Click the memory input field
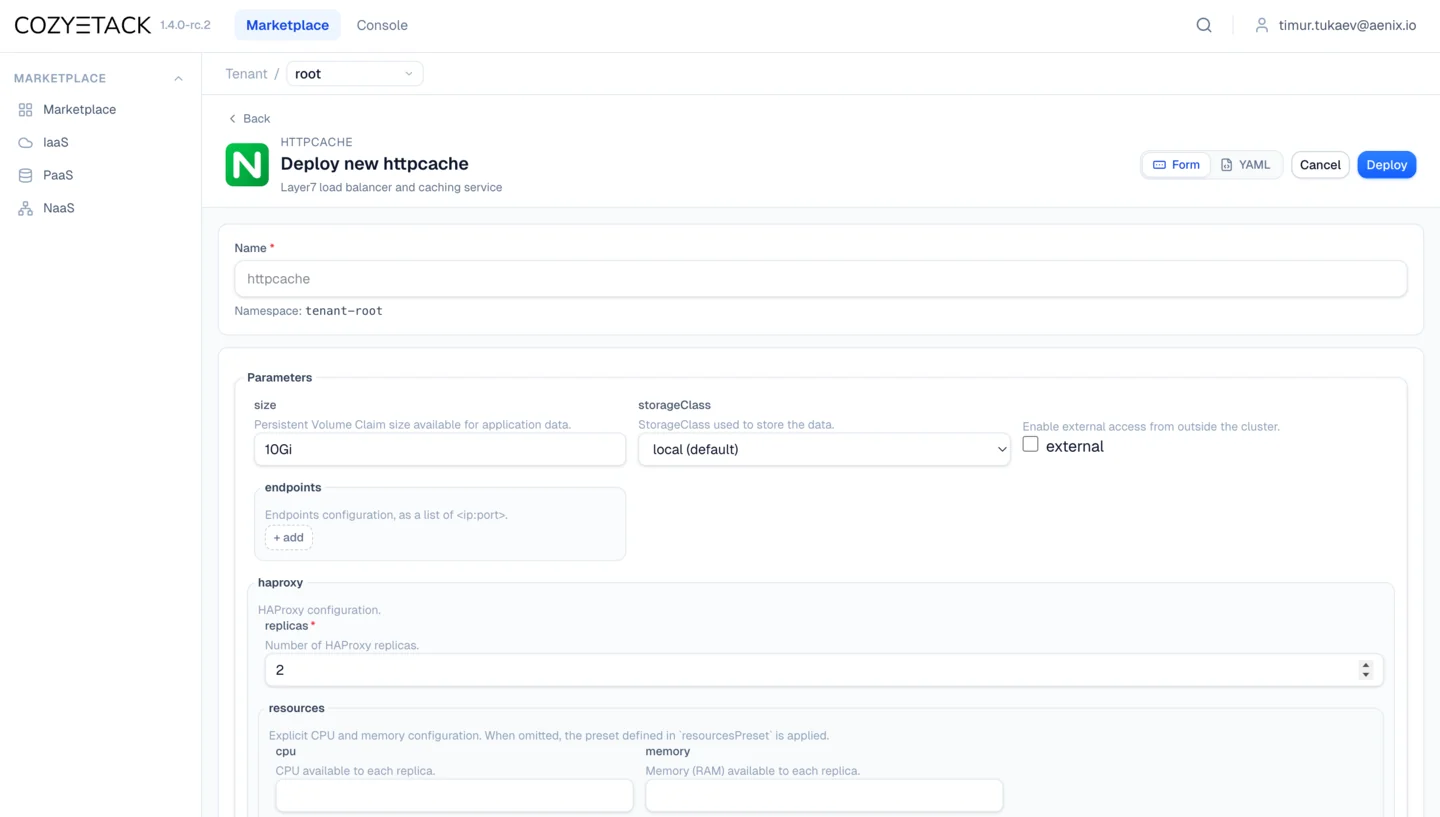 coord(824,795)
